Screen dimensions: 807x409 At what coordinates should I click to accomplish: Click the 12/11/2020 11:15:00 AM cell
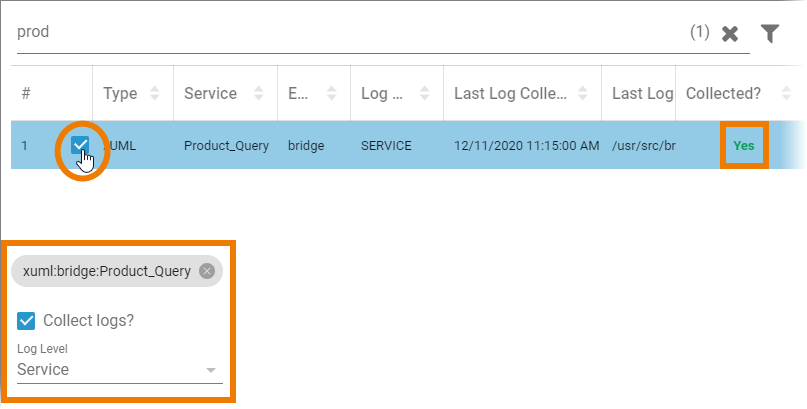click(526, 146)
